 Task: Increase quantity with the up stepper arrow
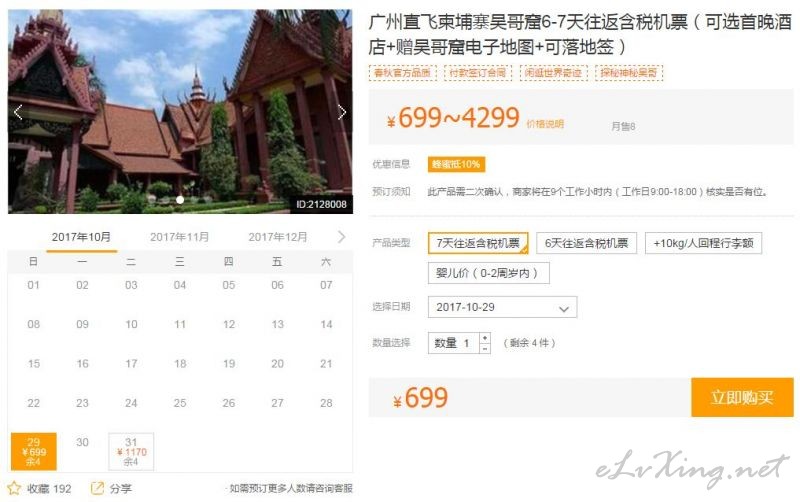[485, 337]
